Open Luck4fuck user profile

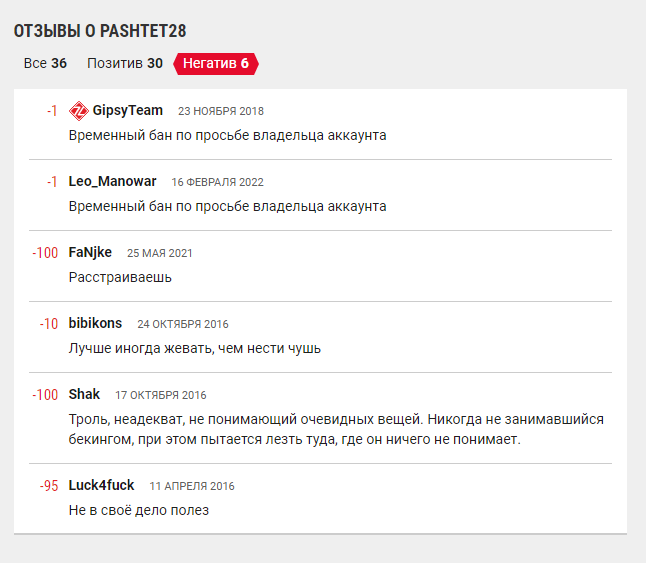click(101, 485)
